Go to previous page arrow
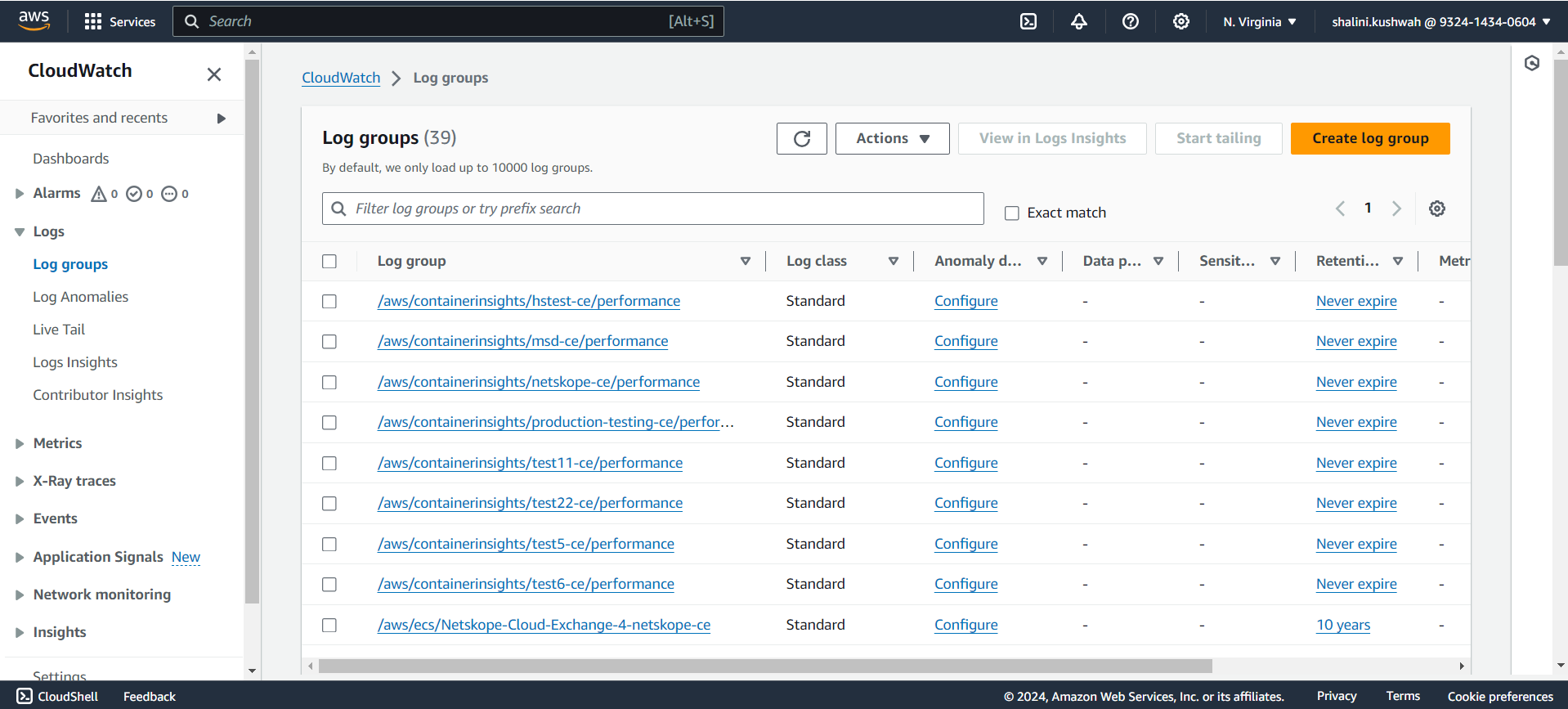Viewport: 1568px width, 709px height. click(x=1340, y=209)
